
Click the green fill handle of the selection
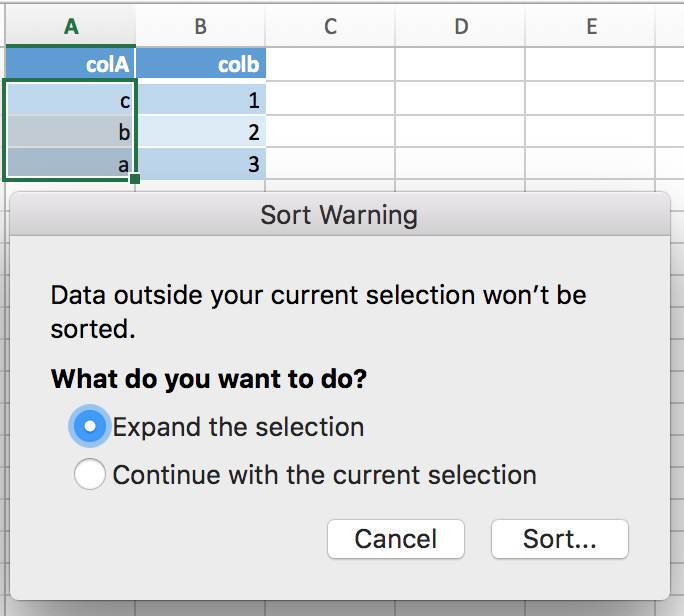(135, 180)
